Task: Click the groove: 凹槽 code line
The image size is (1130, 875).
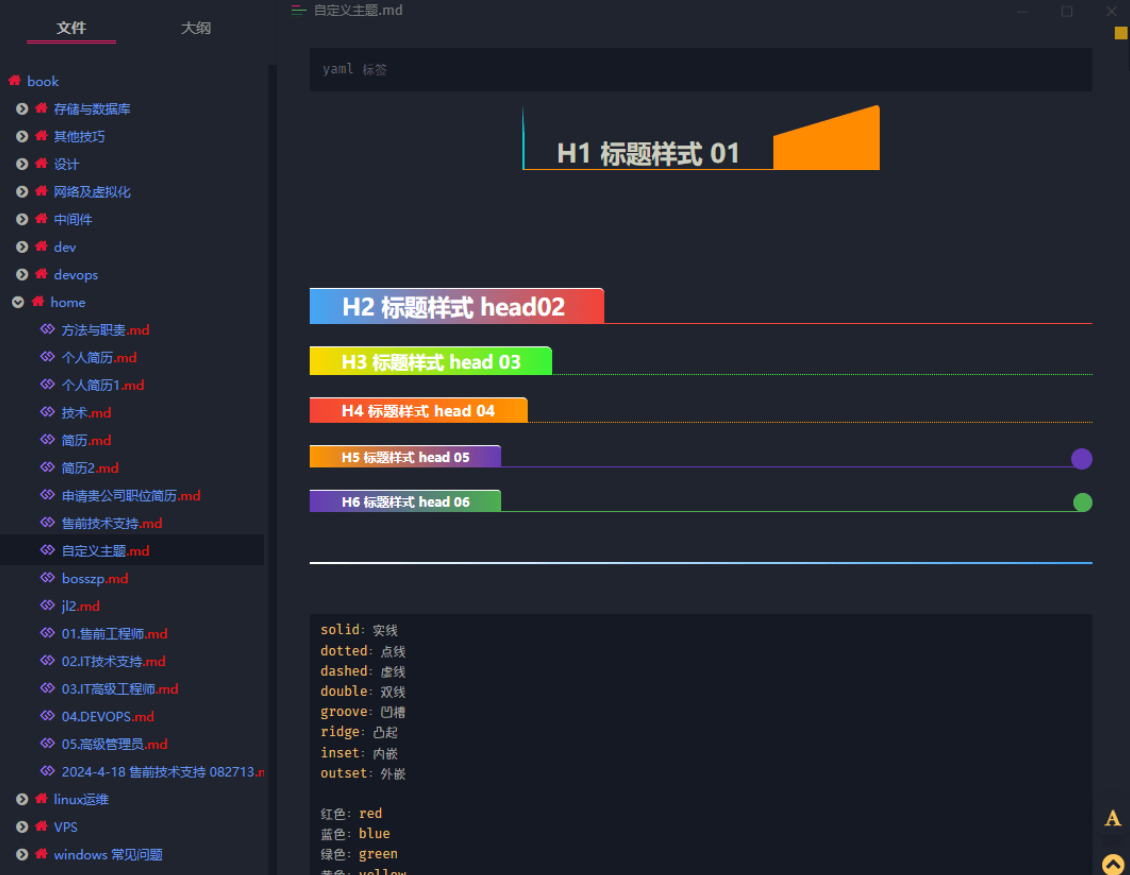Action: (x=362, y=712)
